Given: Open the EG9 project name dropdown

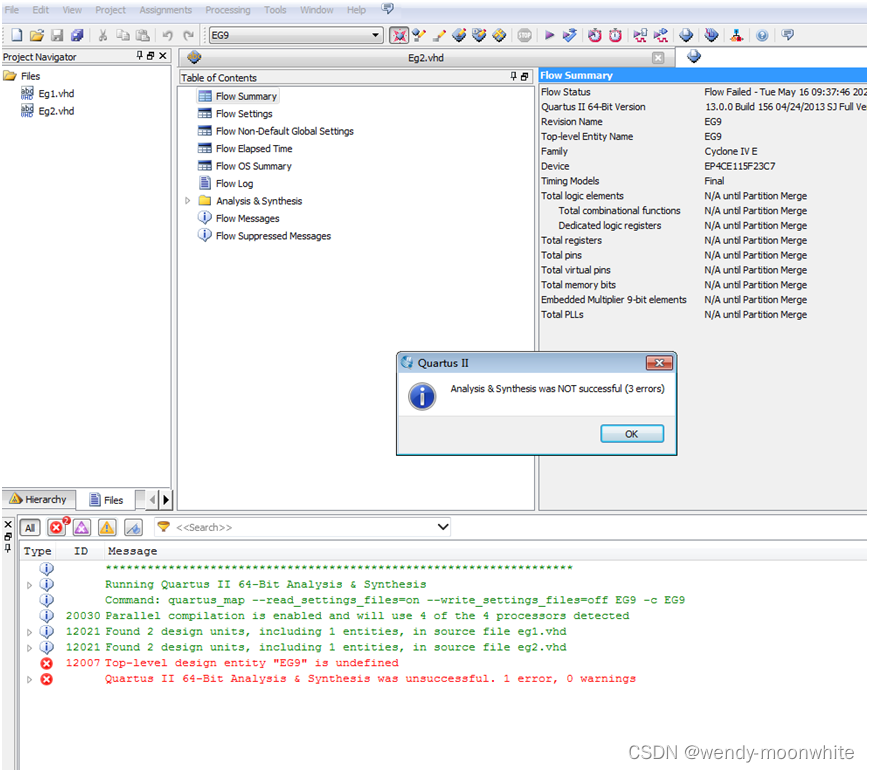Looking at the screenshot, I should (377, 34).
